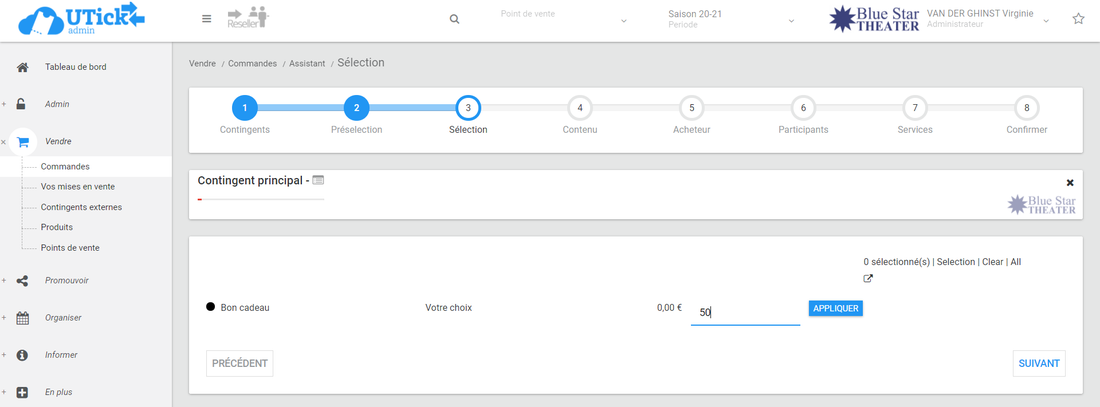Screen dimensions: 1100x407
Task: Open search with magnifier icon
Action: (x=455, y=19)
